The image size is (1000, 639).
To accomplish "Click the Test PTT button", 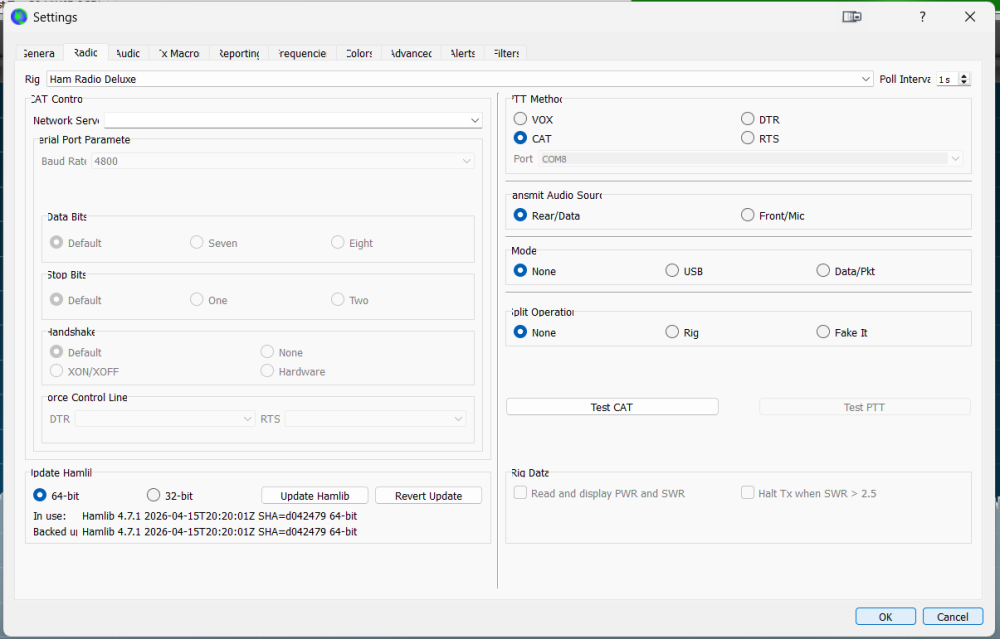I will click(x=865, y=407).
